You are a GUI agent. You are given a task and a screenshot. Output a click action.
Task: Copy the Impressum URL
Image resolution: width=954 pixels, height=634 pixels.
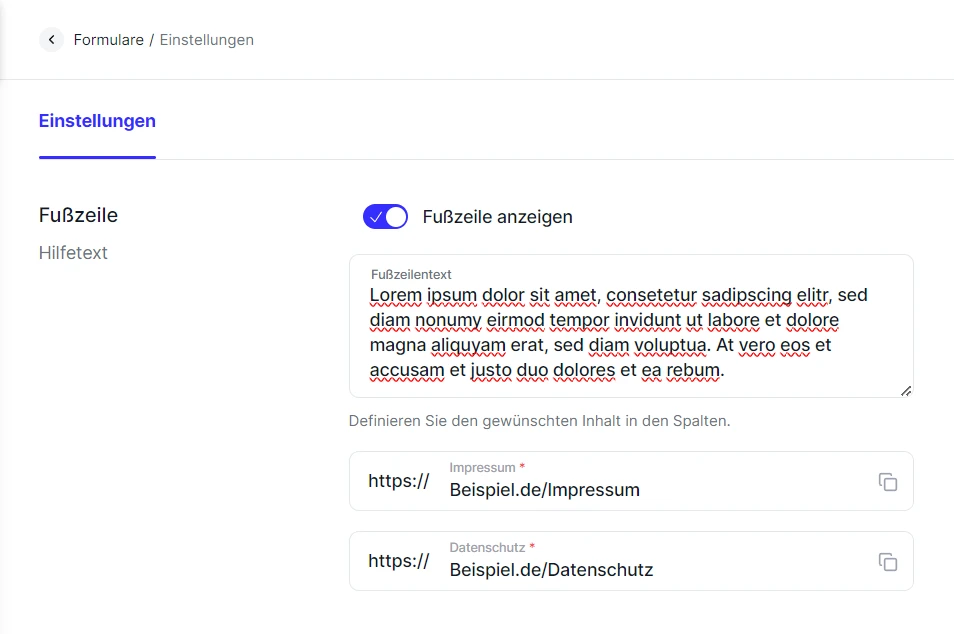(888, 482)
